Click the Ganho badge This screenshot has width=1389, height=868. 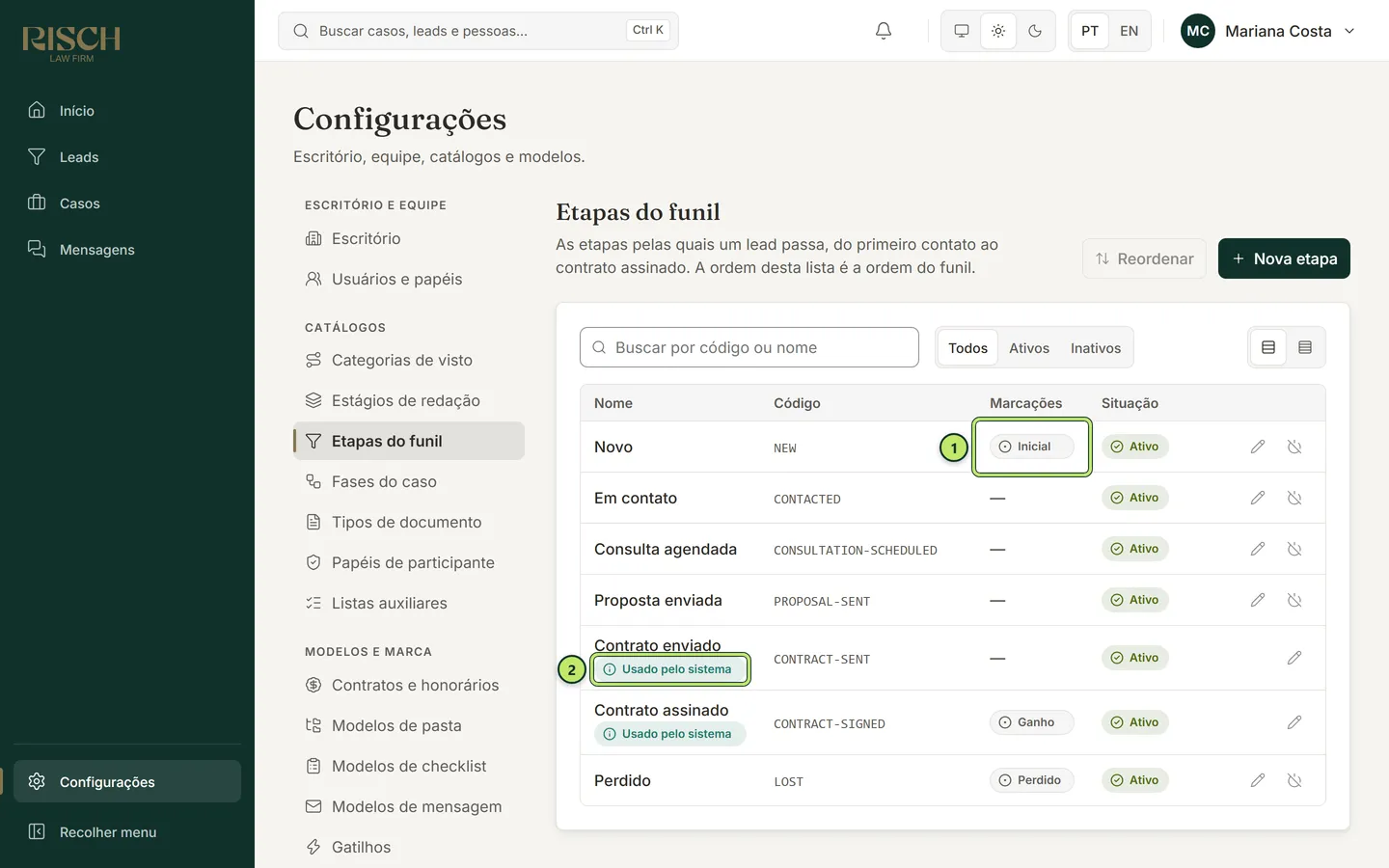(x=1031, y=722)
